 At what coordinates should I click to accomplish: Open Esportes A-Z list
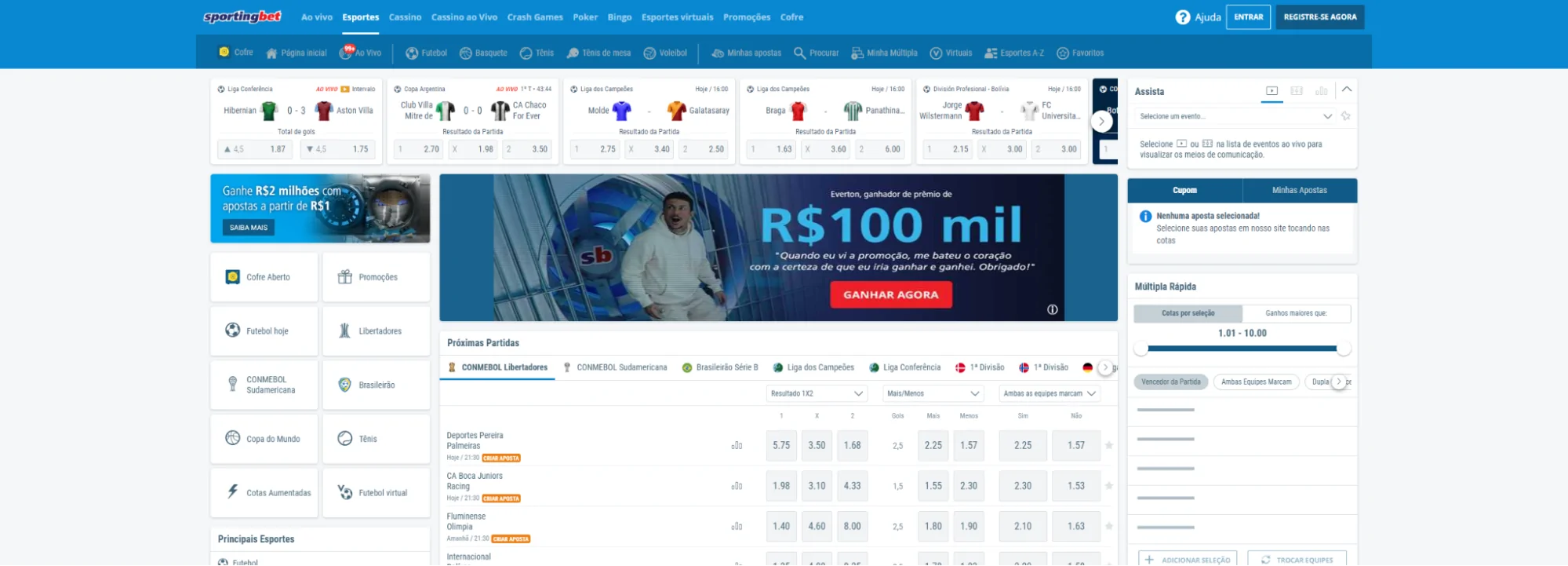click(1014, 53)
